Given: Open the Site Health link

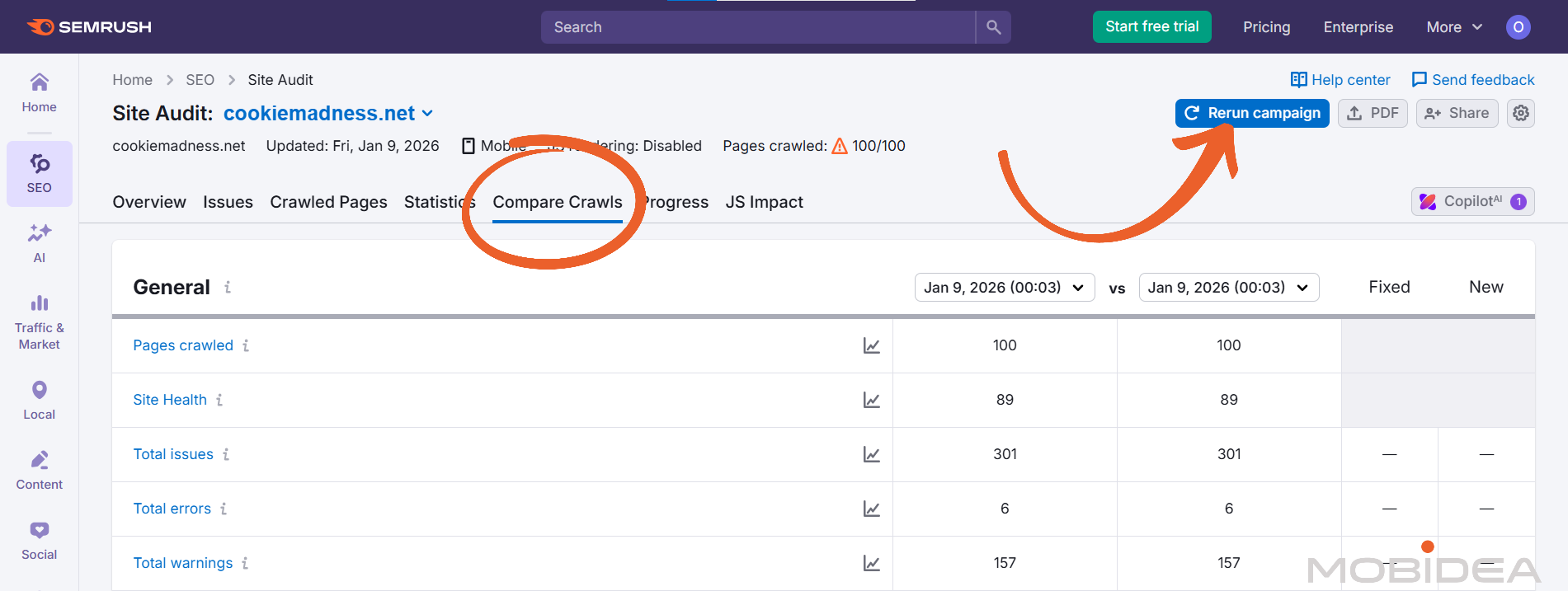Looking at the screenshot, I should point(170,400).
